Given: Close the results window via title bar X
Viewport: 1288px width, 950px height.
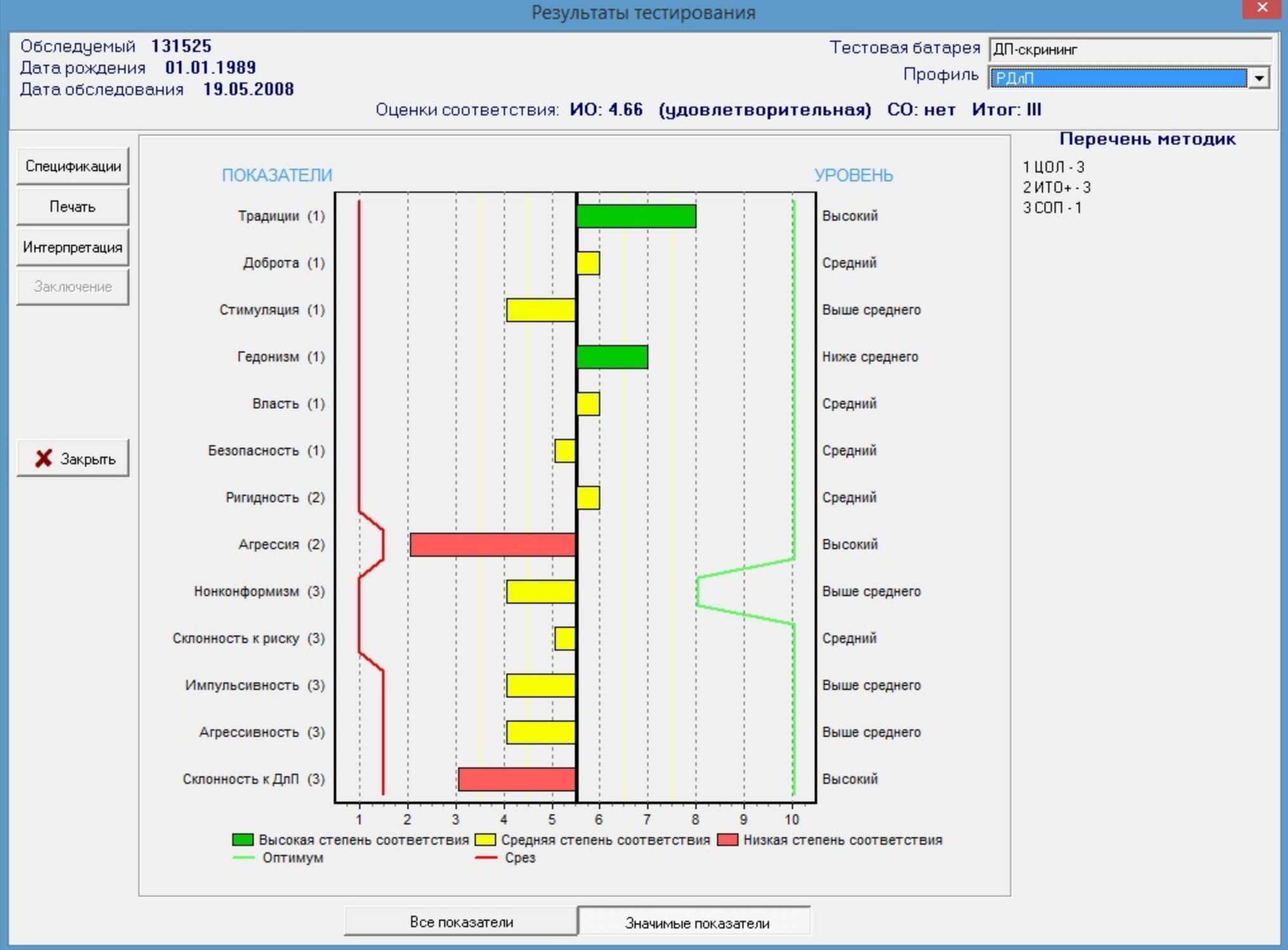Looking at the screenshot, I should [x=1262, y=9].
